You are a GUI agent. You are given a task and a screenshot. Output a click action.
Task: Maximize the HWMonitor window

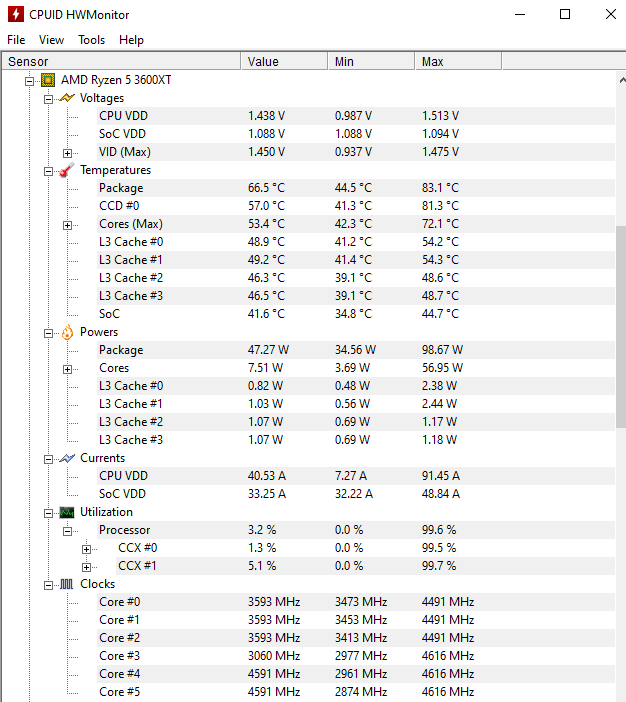click(x=565, y=14)
